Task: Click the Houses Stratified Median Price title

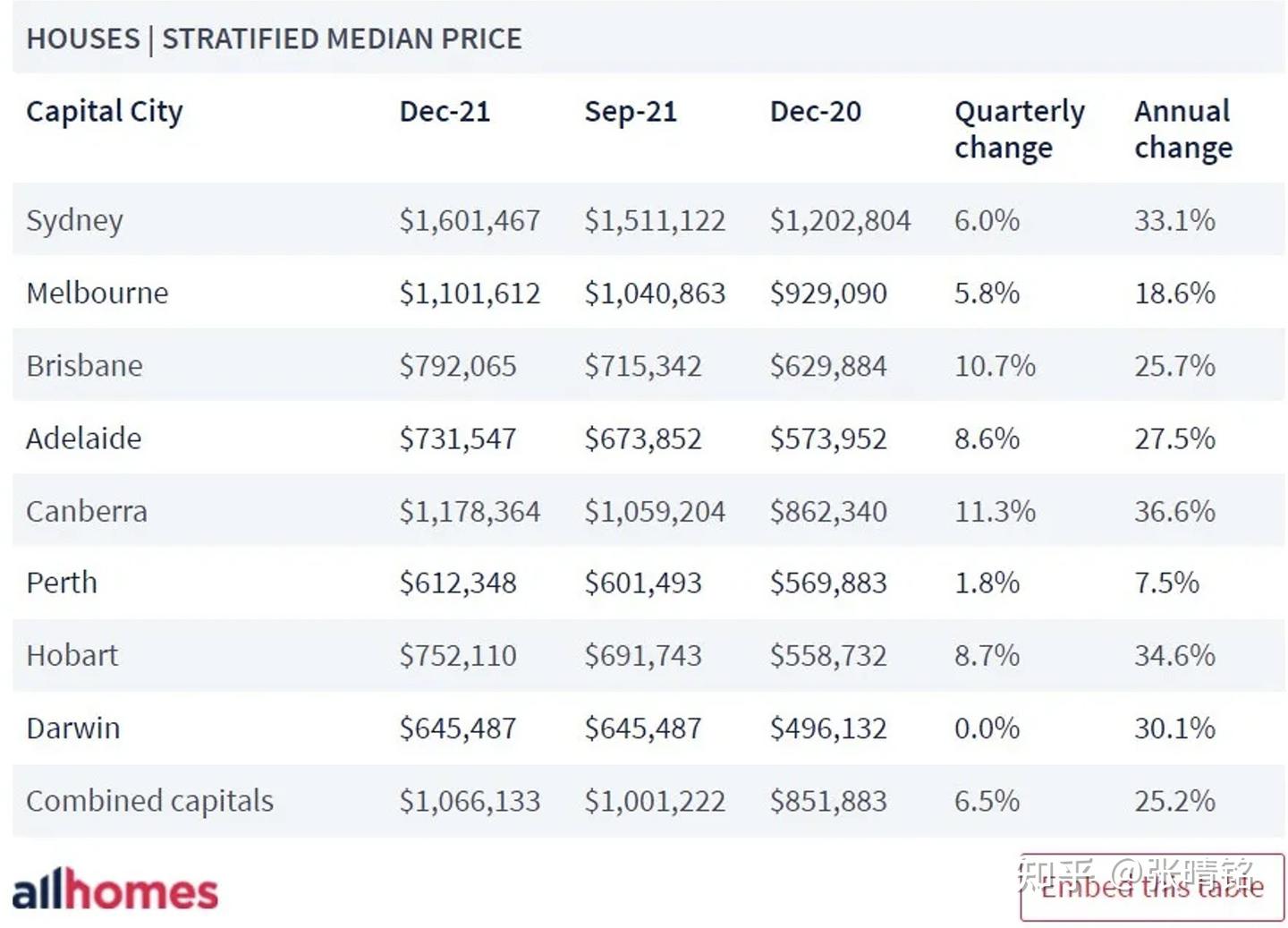Action: click(x=274, y=39)
